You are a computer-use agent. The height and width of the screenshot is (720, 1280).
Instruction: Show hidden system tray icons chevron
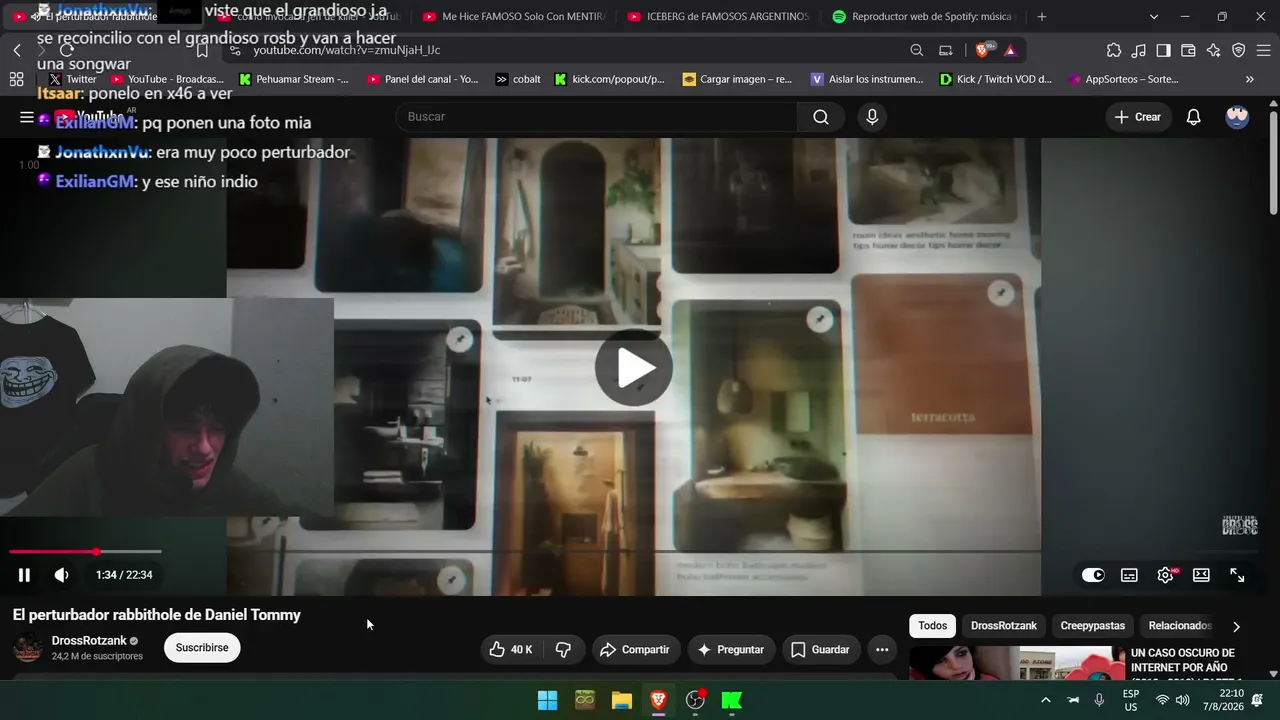1046,701
